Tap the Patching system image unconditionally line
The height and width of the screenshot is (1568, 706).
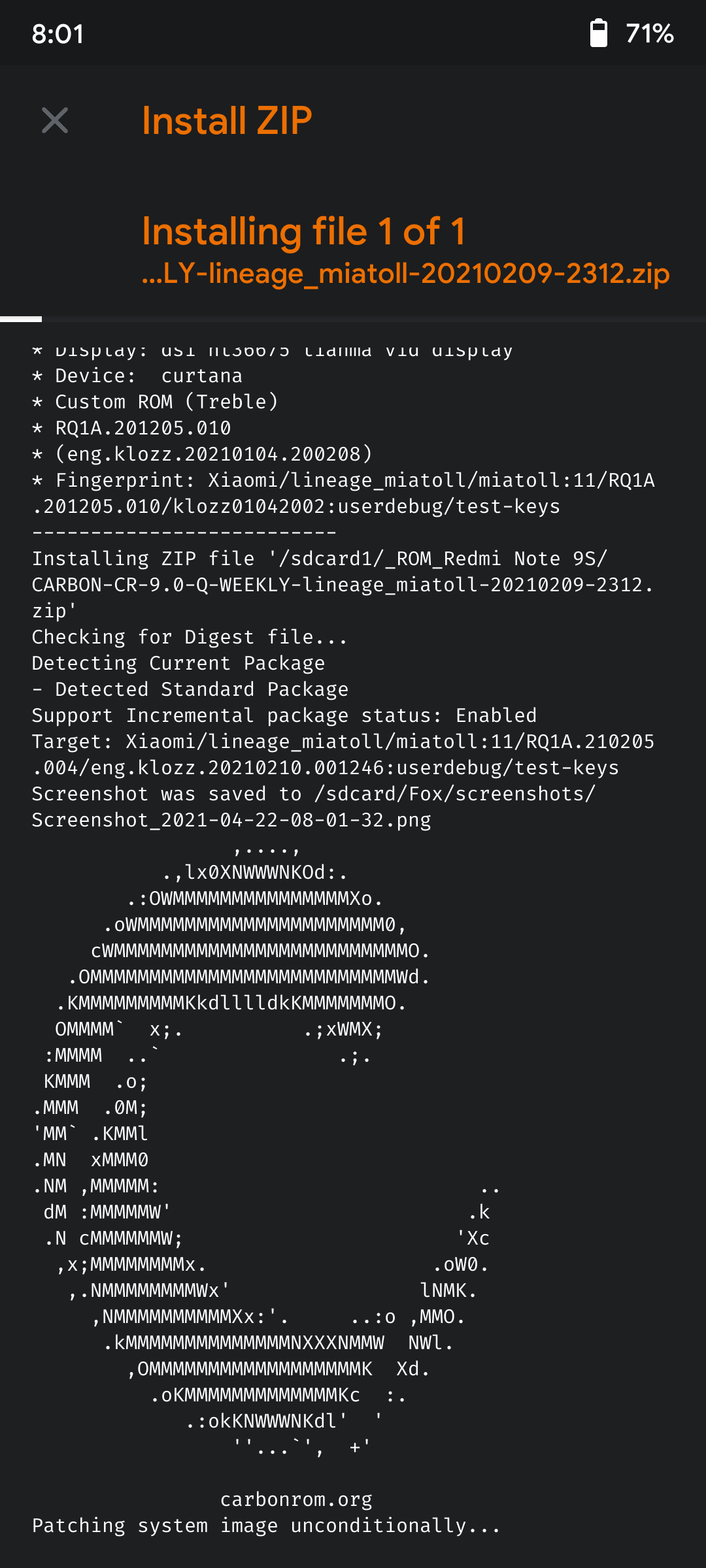tap(266, 1526)
